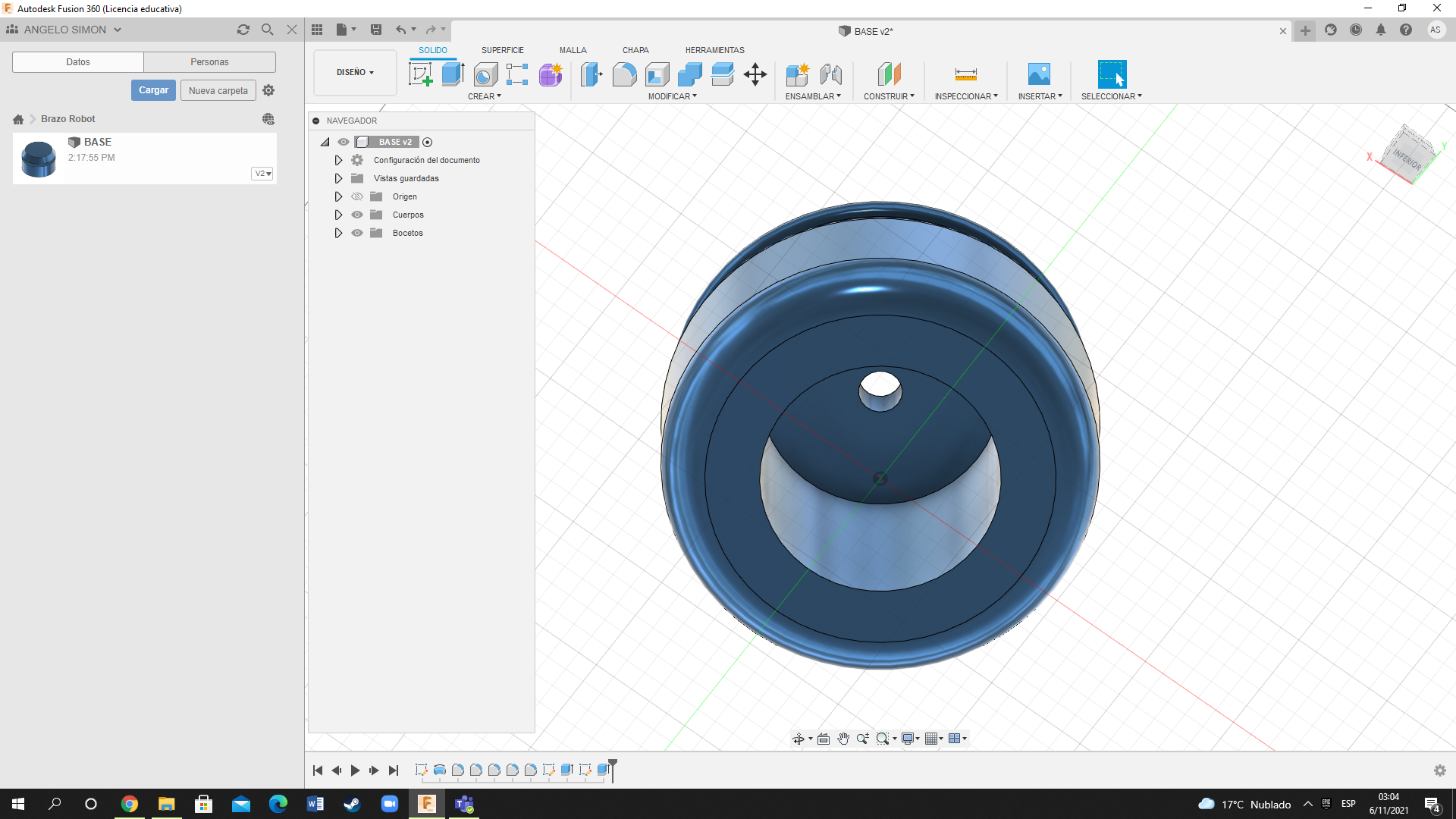This screenshot has height=819, width=1456.
Task: Expand Configuración del documento node
Action: click(338, 160)
